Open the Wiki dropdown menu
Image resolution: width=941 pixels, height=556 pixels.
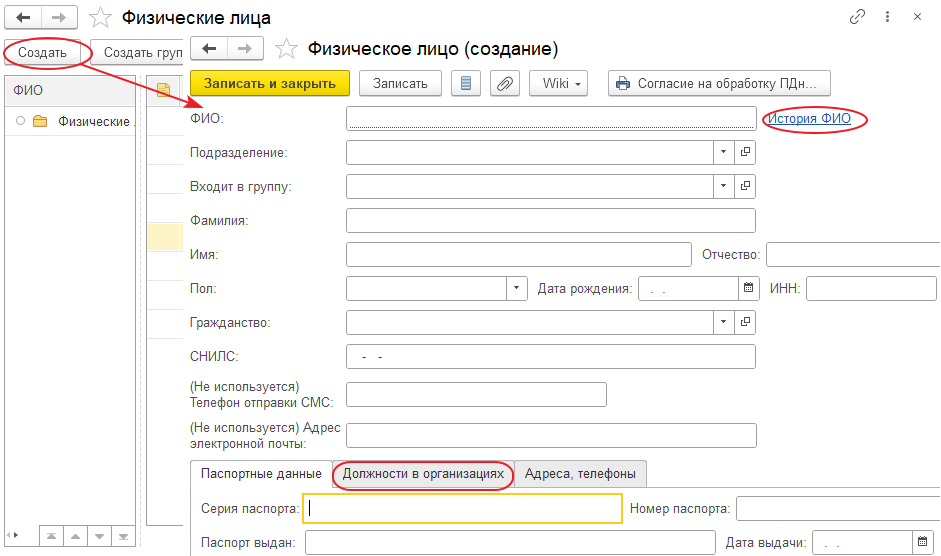[x=558, y=83]
